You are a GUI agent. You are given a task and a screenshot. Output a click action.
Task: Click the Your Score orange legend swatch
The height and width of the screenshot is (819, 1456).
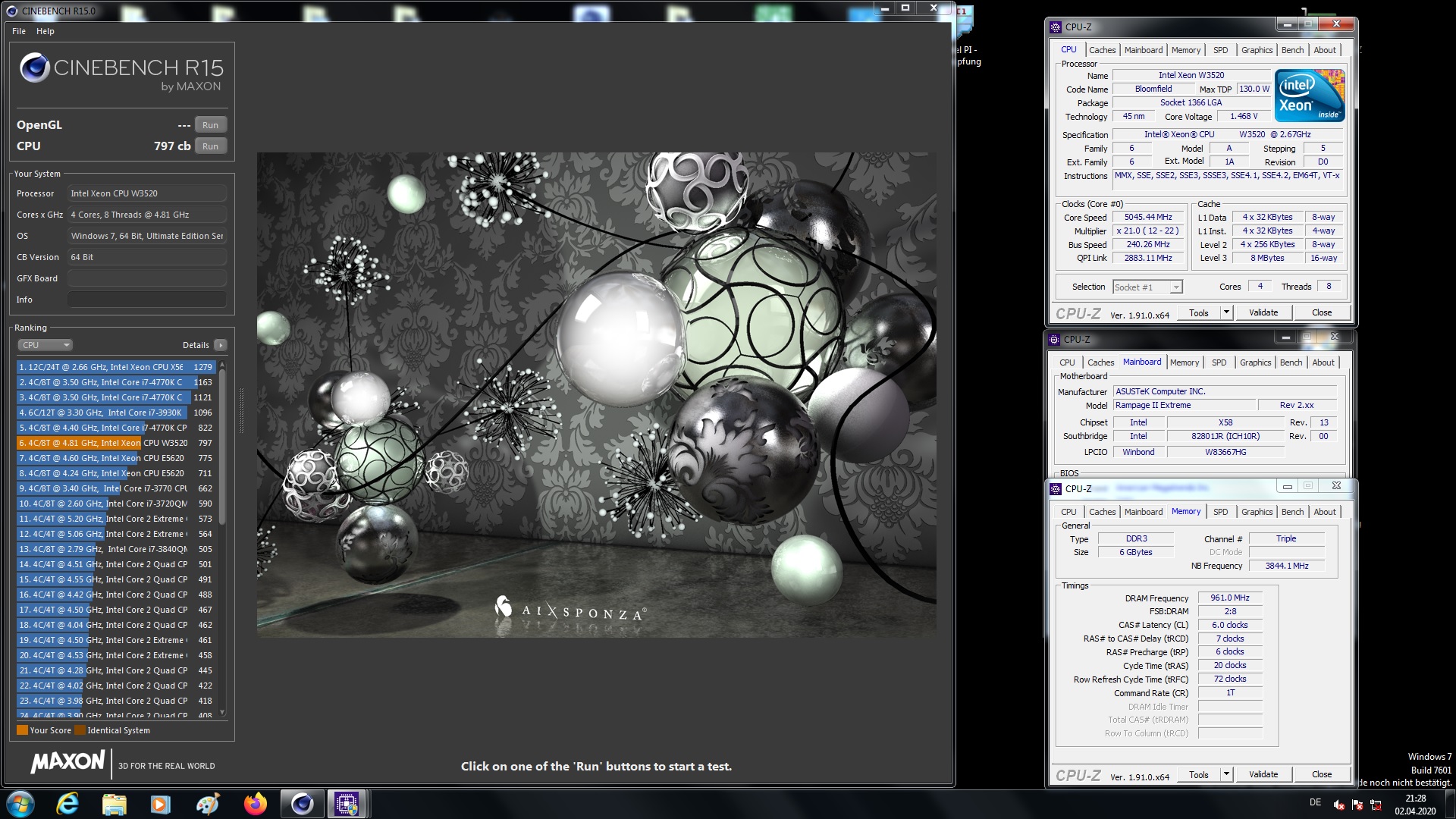click(x=22, y=730)
